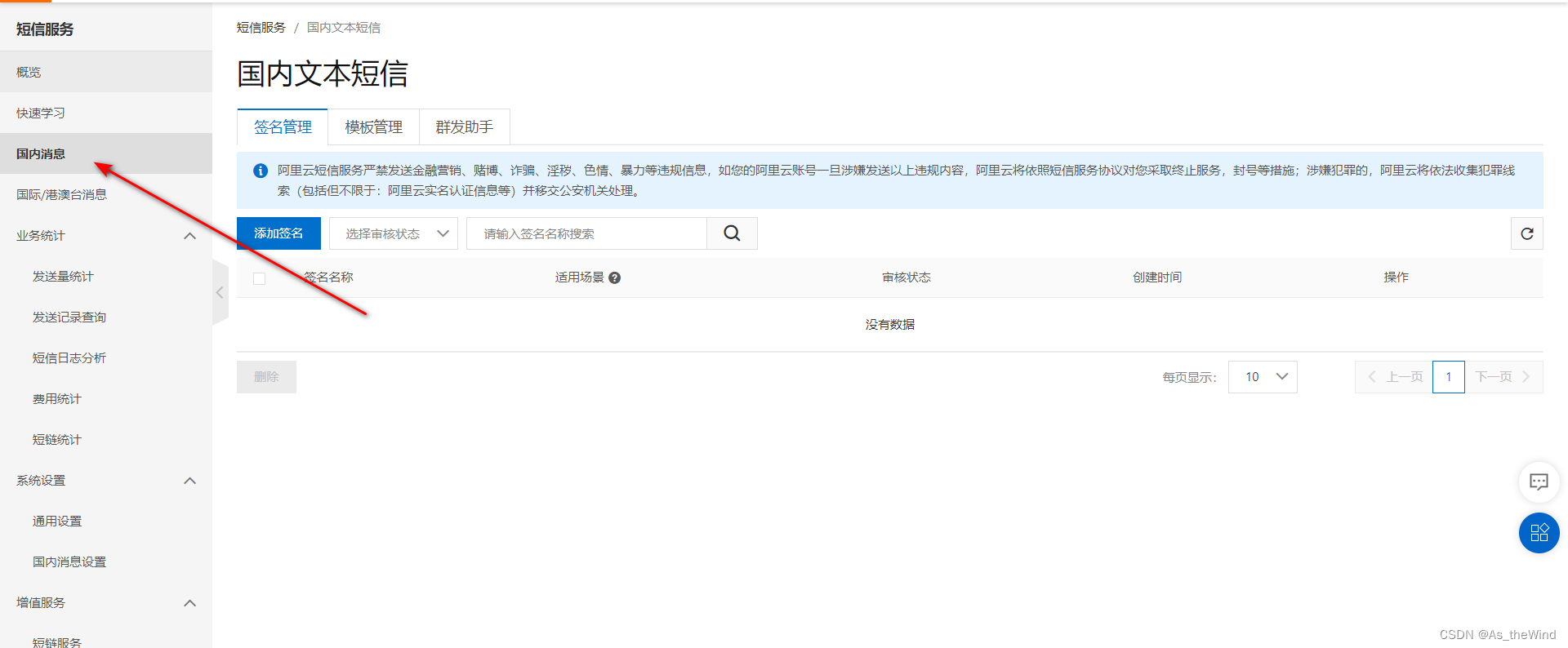
Task: Click 短信服务 breadcrumb link
Action: coord(261,28)
